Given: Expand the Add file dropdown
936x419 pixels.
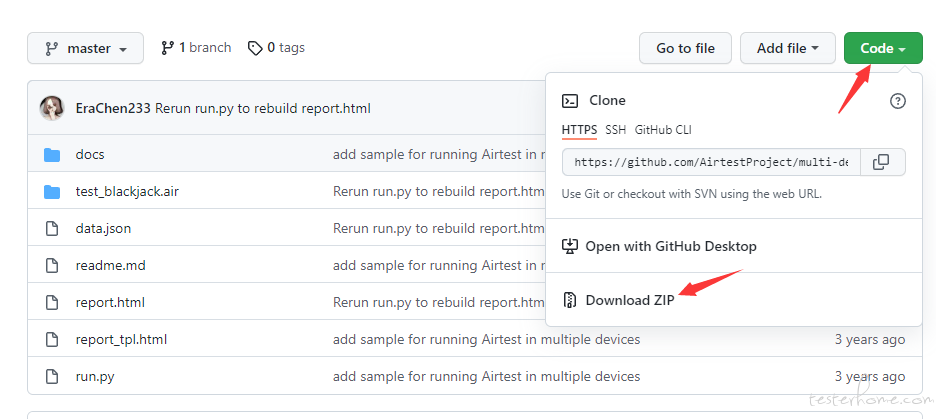Looking at the screenshot, I should pos(787,48).
